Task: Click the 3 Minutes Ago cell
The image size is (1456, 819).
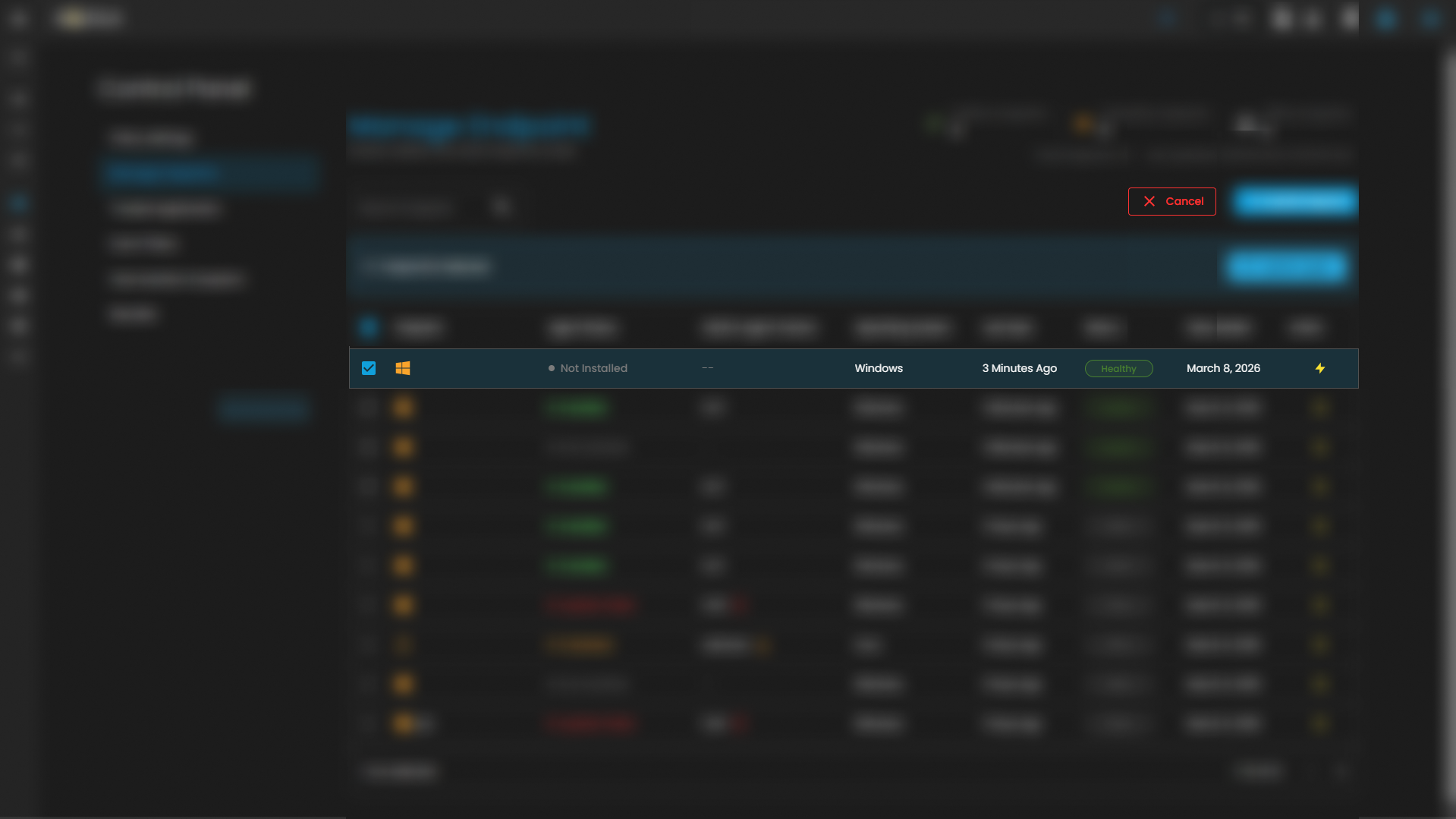Action: point(1019,368)
